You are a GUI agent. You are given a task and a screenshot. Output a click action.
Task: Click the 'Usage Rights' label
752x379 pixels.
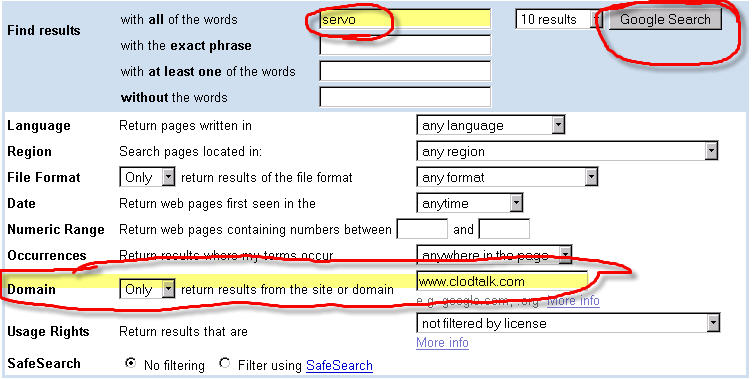coord(48,332)
